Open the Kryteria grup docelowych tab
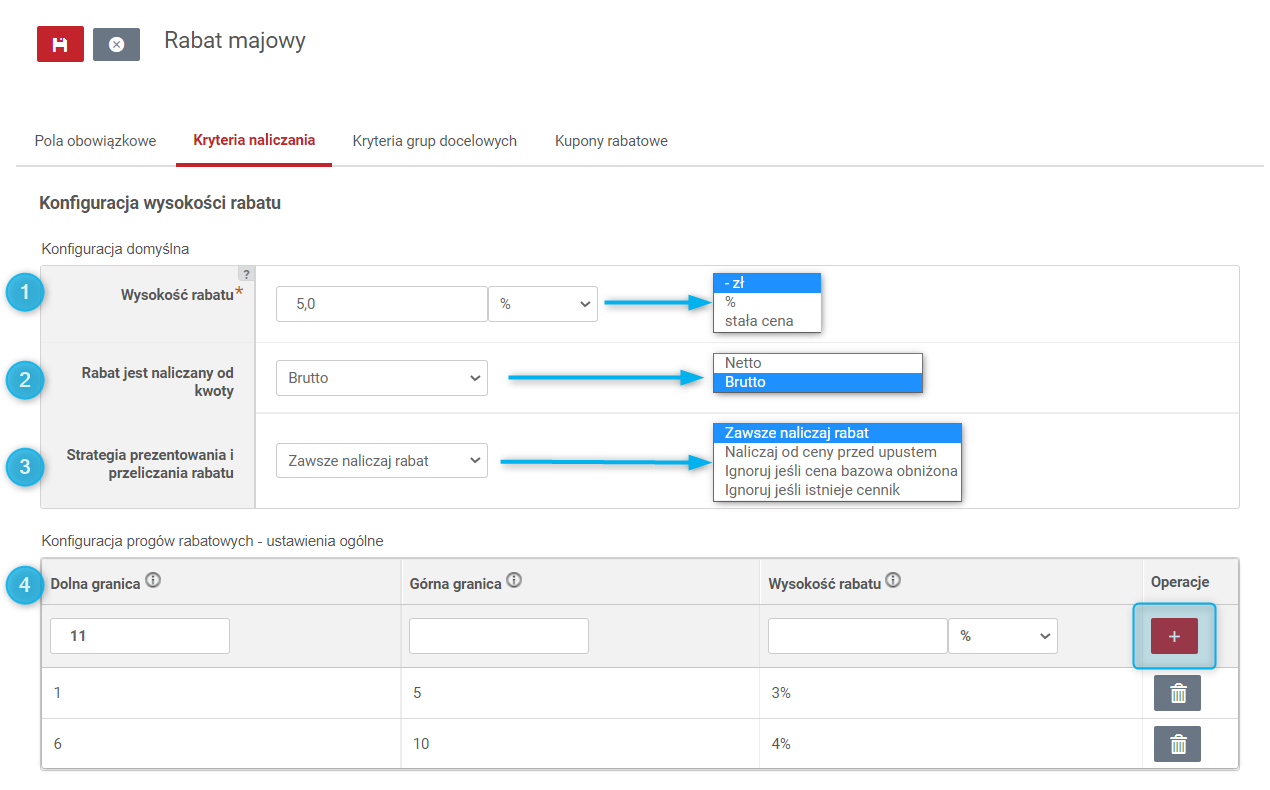This screenshot has width=1270, height=790. point(435,141)
